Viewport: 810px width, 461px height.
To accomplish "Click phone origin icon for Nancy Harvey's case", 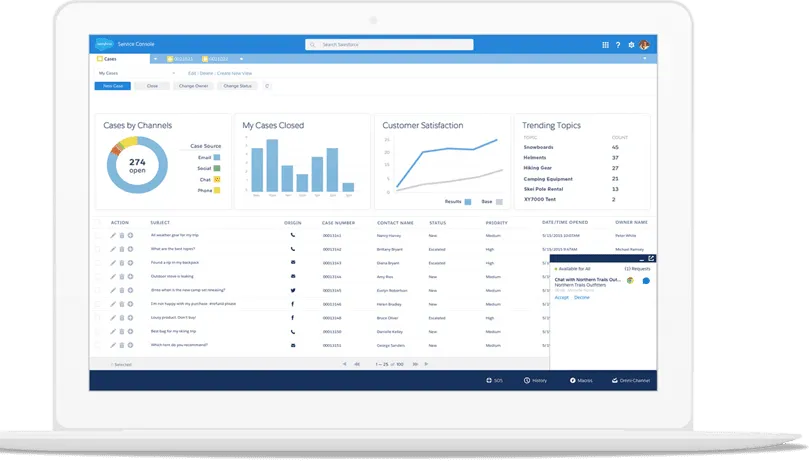I will pyautogui.click(x=293, y=235).
